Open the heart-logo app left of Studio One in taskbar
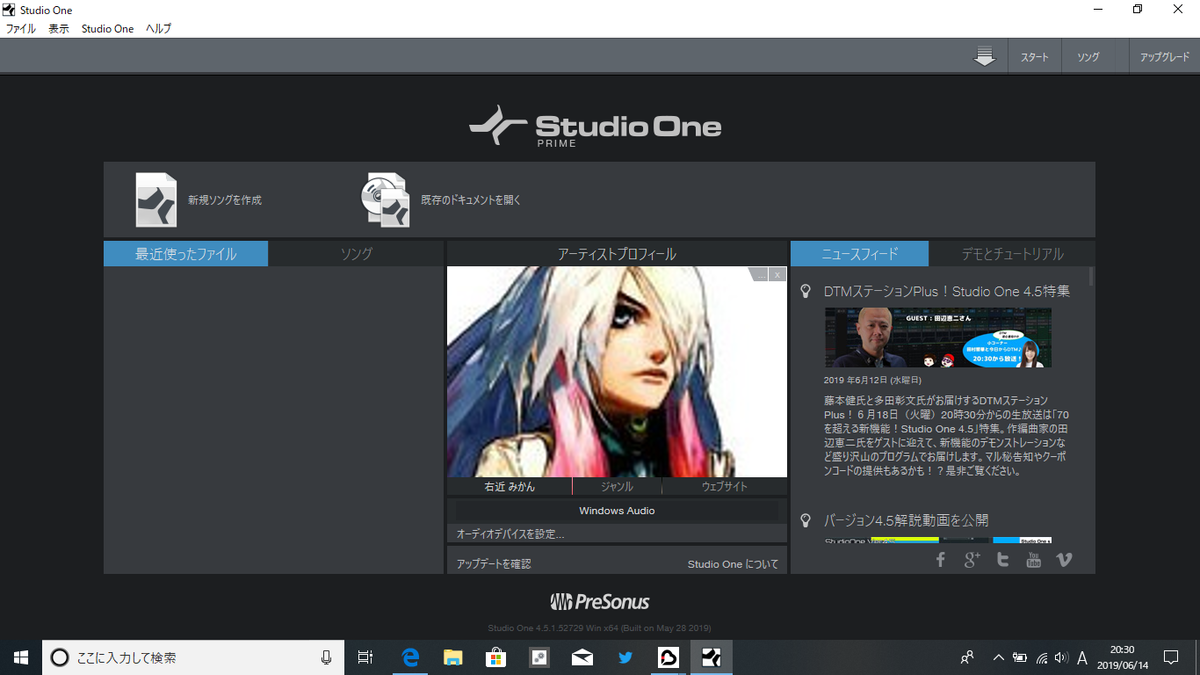1200x675 pixels. pyautogui.click(x=668, y=657)
